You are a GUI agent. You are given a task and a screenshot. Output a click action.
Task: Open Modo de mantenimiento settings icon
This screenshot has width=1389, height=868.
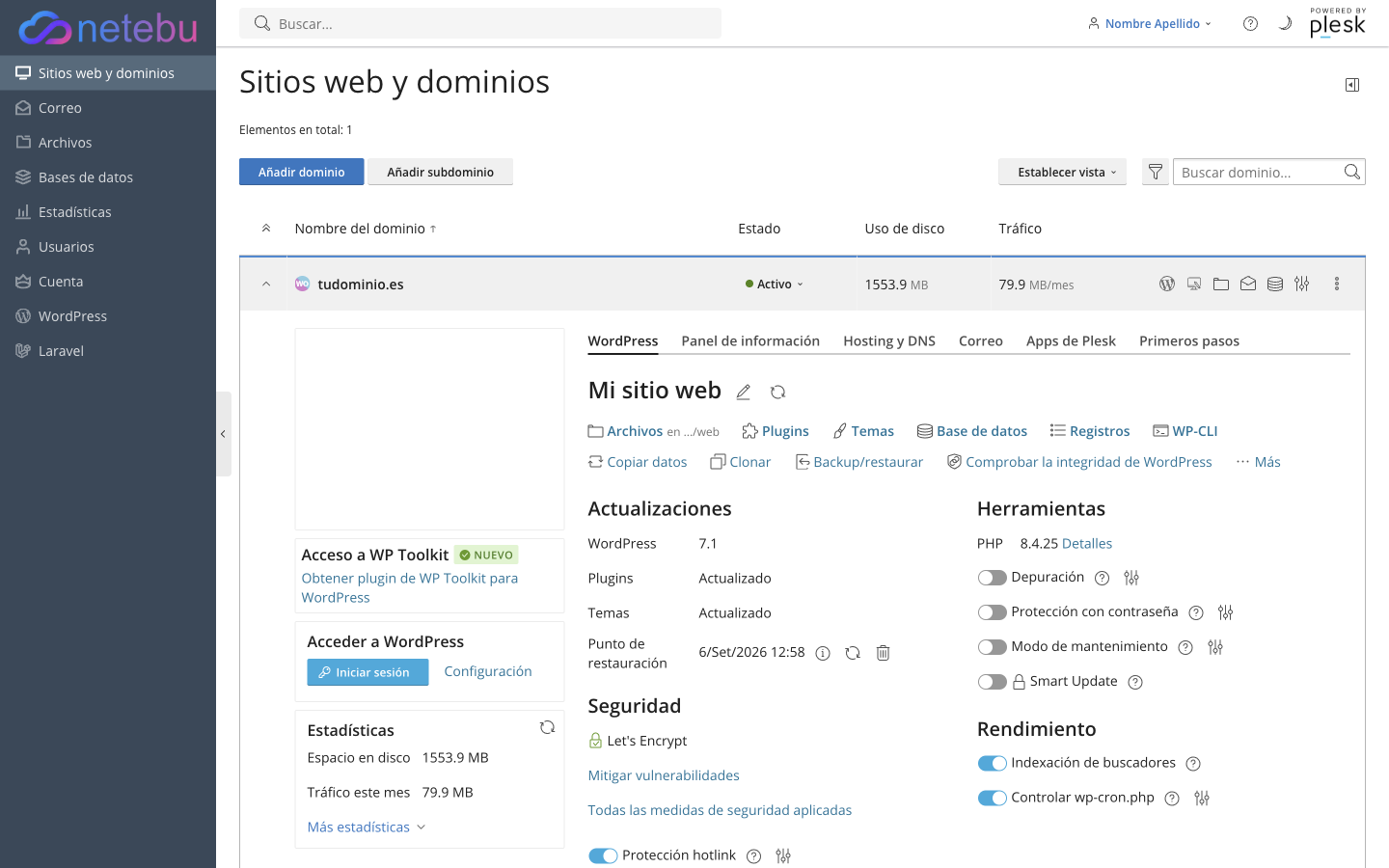1215,647
